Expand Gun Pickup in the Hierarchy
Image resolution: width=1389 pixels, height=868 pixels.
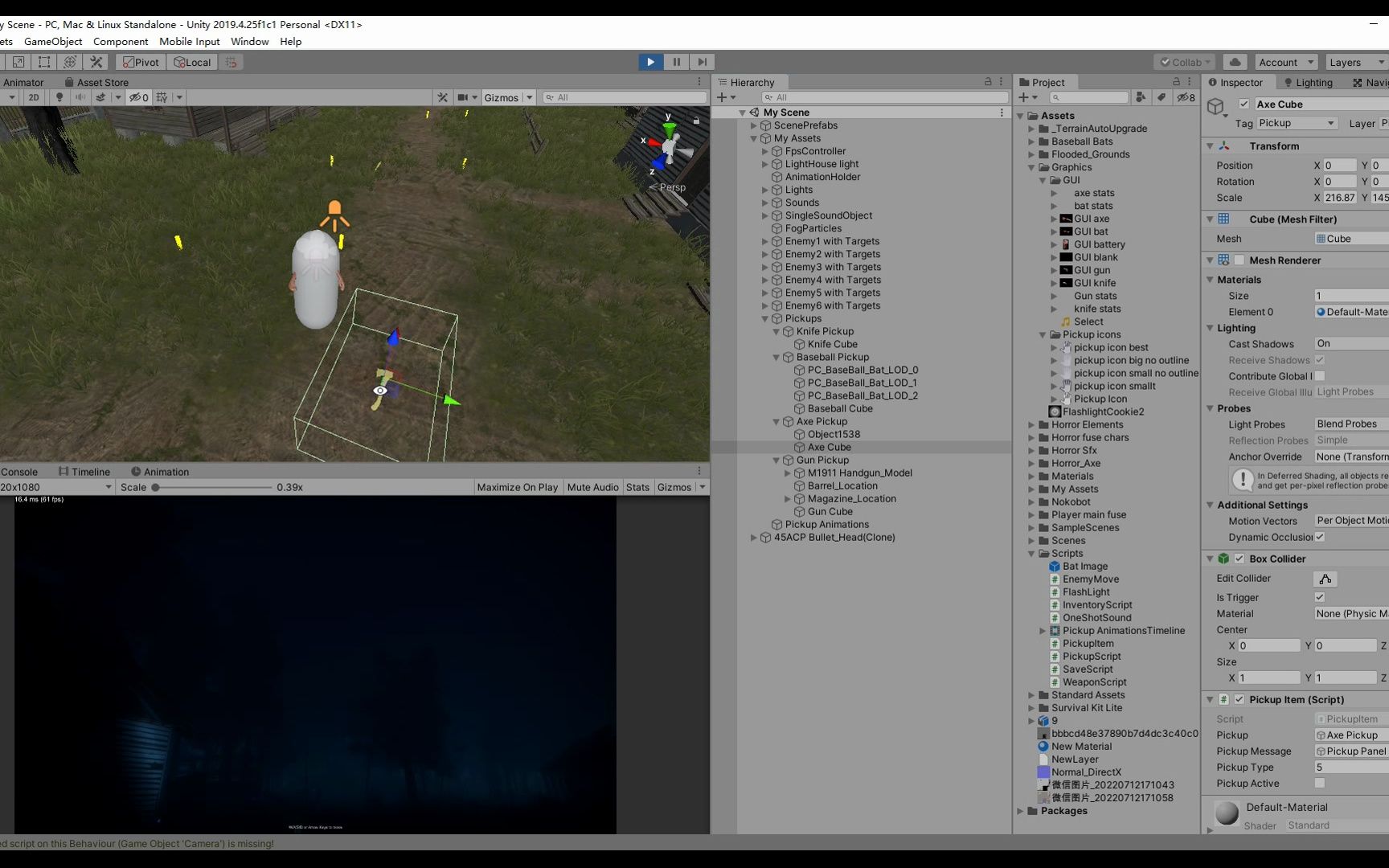point(776,460)
